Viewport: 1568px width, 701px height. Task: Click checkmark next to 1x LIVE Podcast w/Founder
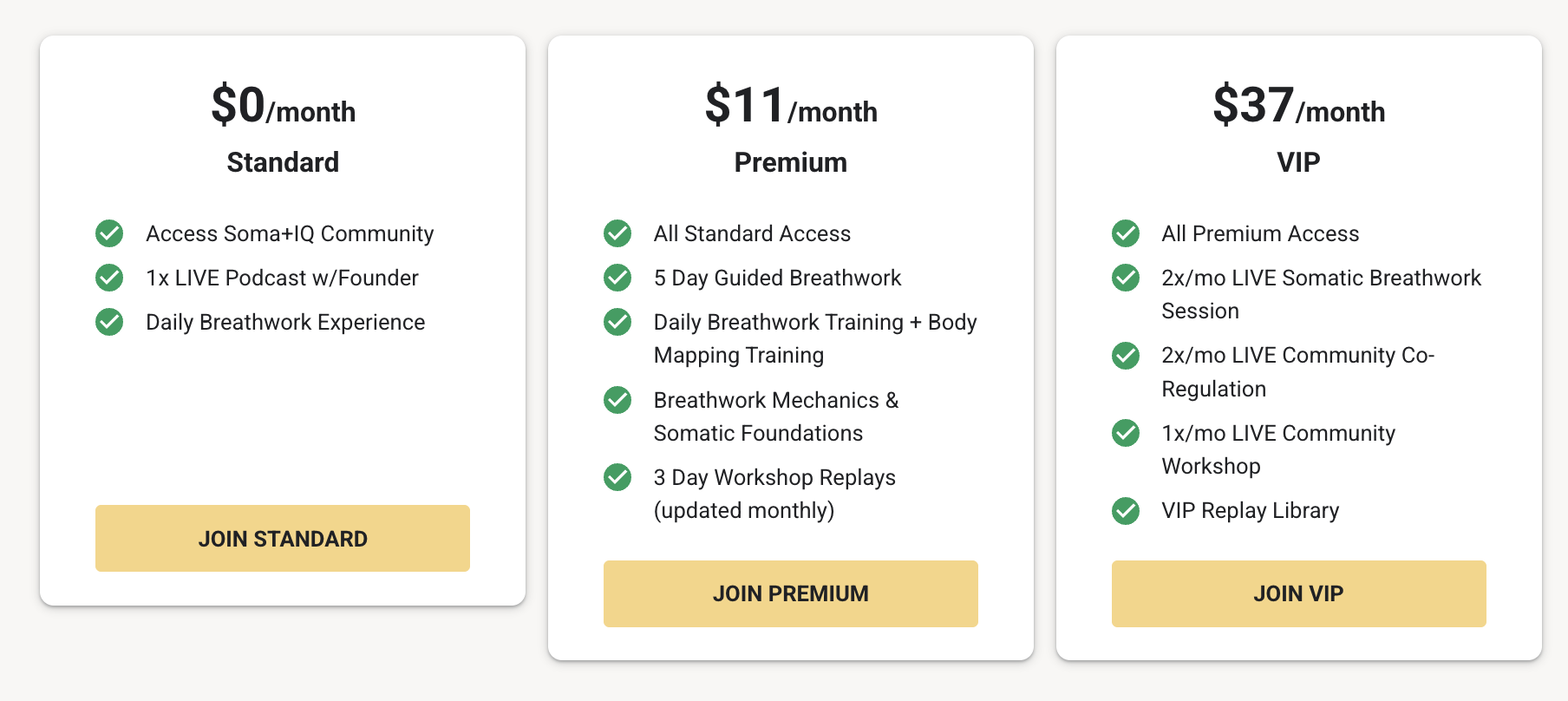click(109, 278)
